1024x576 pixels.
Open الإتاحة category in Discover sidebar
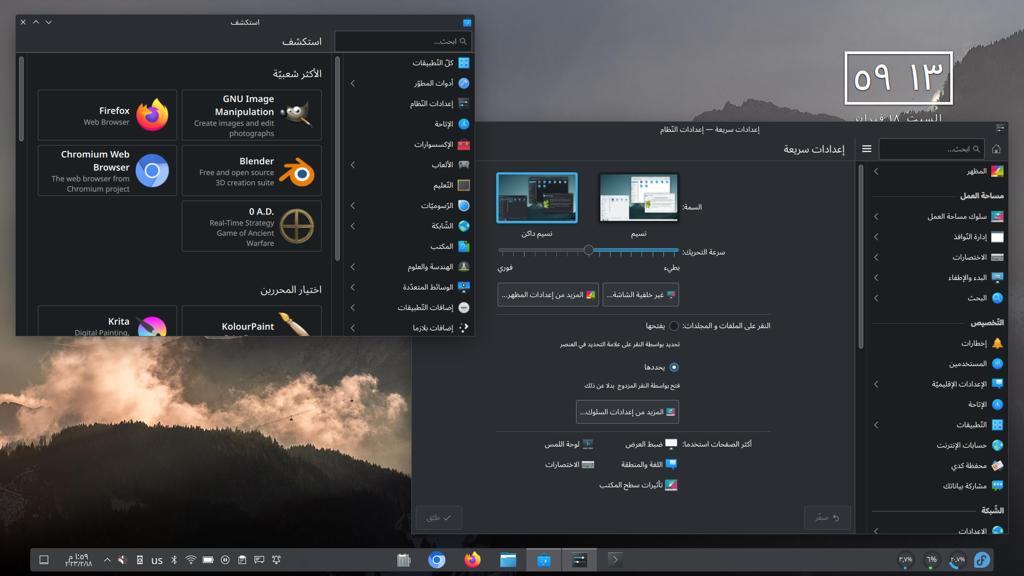(x=408, y=124)
